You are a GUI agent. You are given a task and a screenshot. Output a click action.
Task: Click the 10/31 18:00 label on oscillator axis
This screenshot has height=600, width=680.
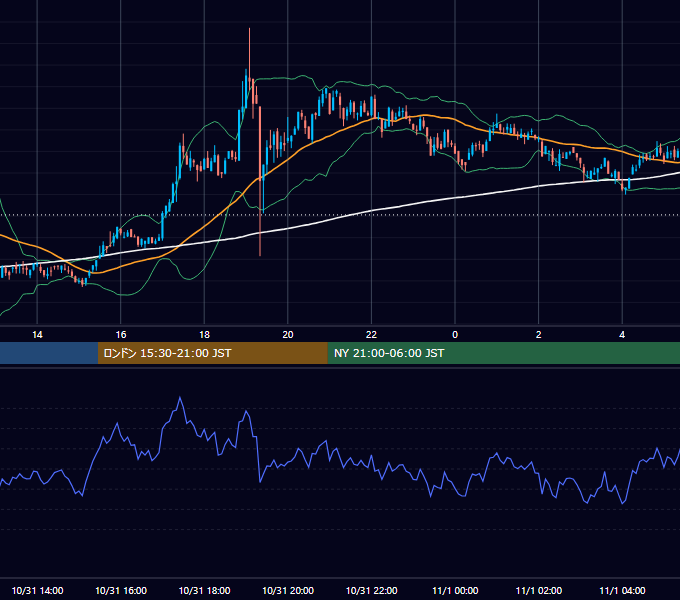pyautogui.click(x=204, y=590)
